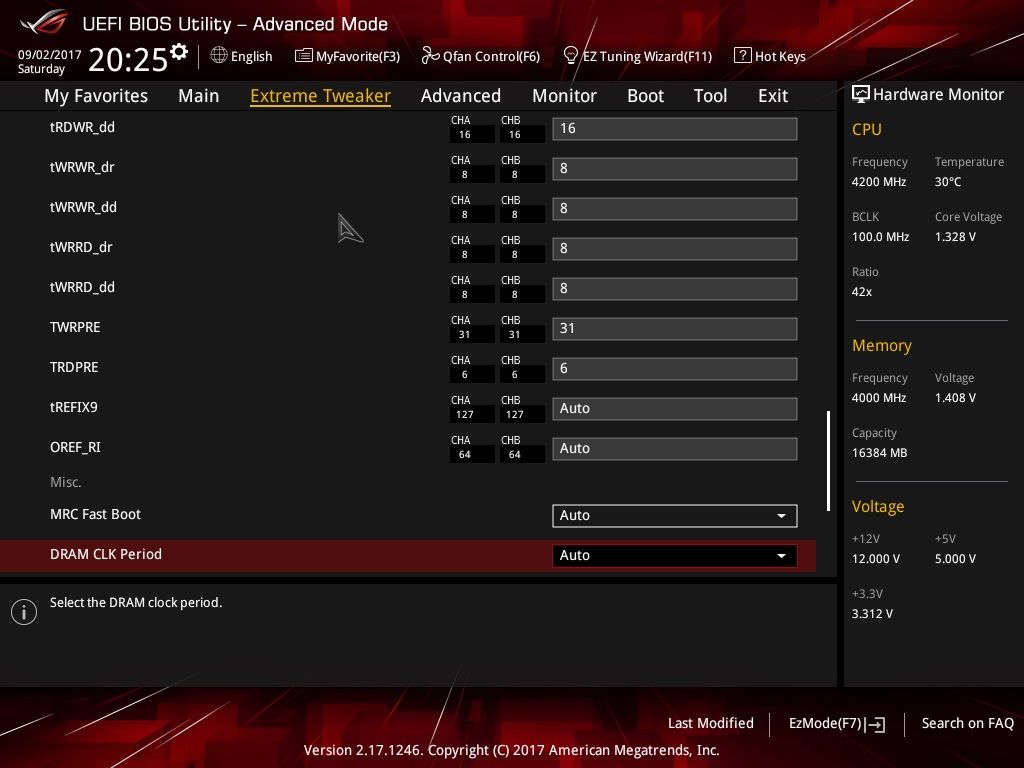Select the MRC Fast Boot label
This screenshot has height=768, width=1024.
click(x=95, y=514)
